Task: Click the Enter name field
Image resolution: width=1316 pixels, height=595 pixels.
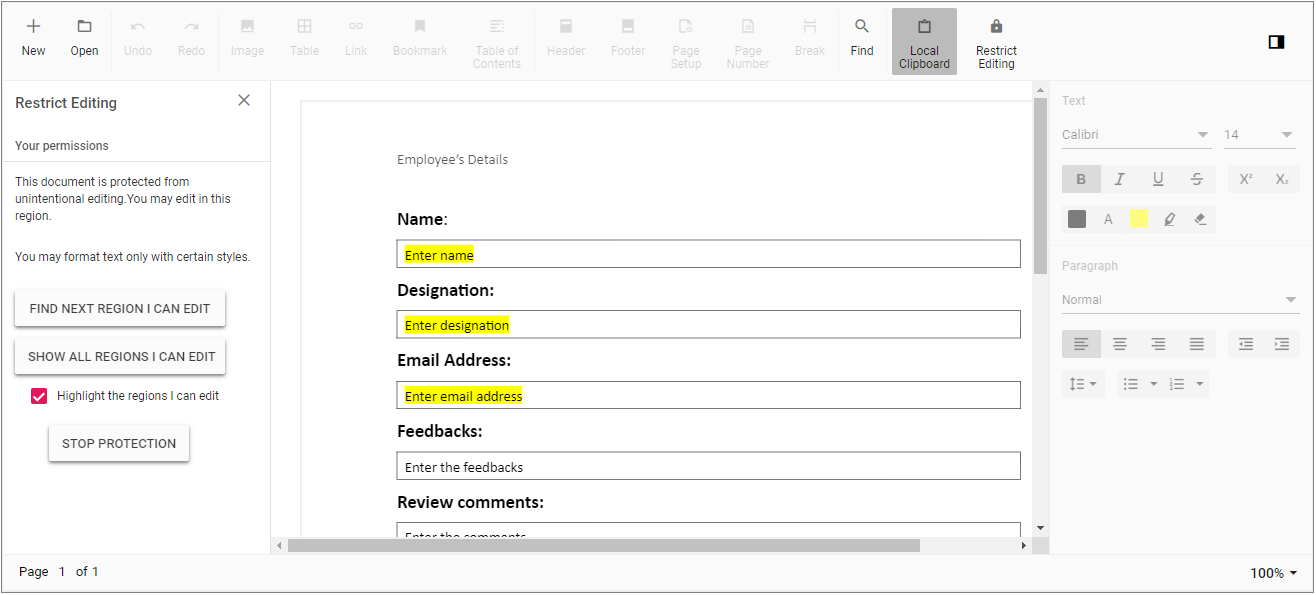Action: [708, 254]
